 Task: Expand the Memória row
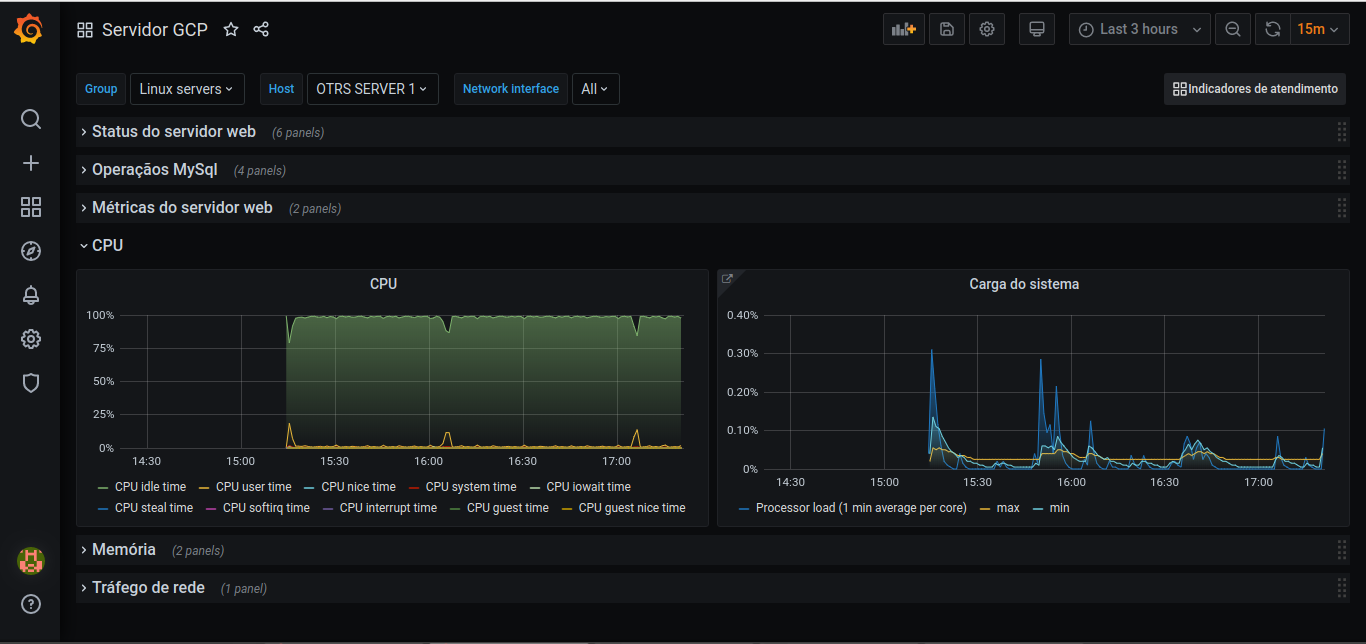click(122, 549)
